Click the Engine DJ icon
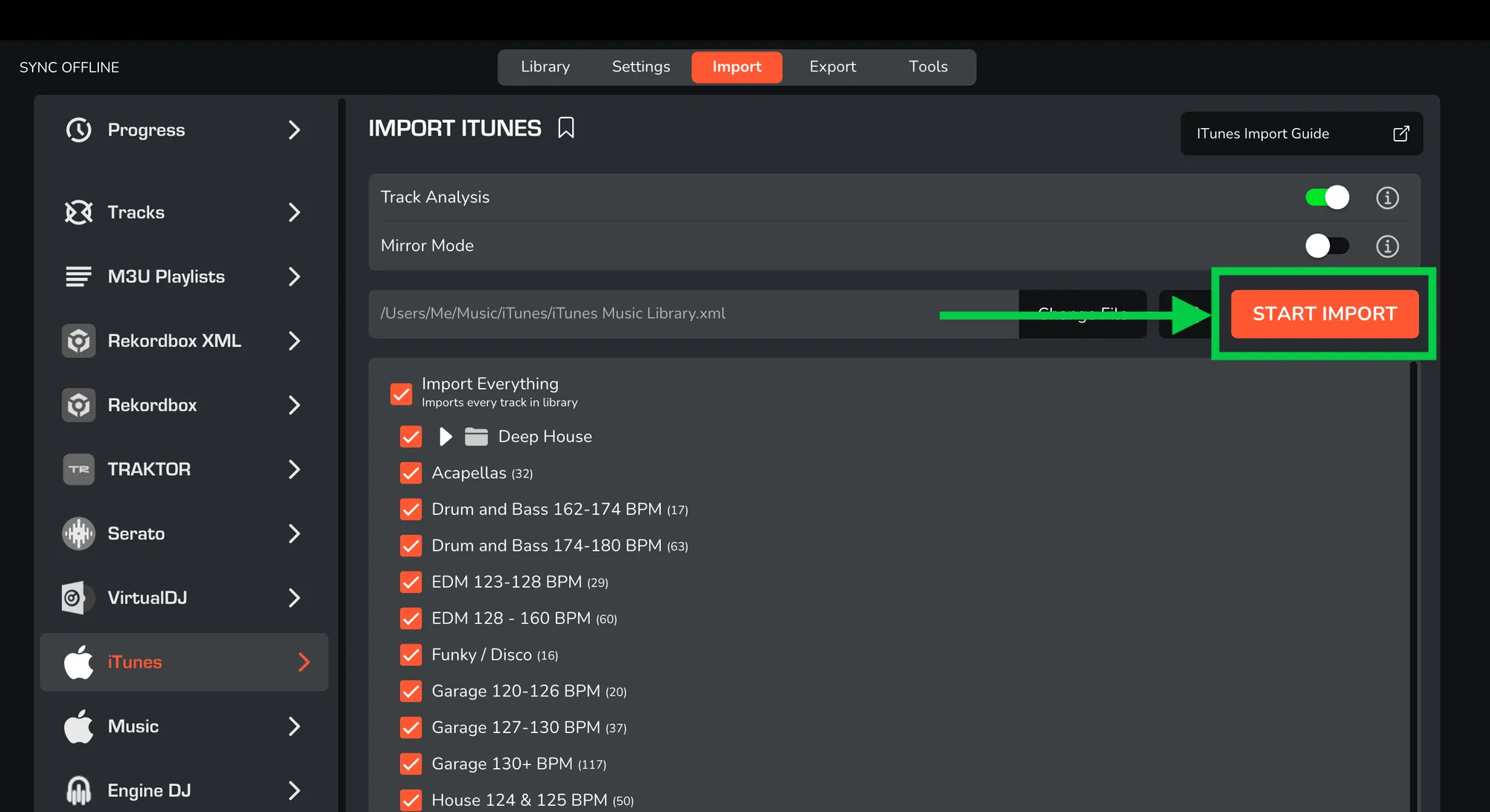 78,790
